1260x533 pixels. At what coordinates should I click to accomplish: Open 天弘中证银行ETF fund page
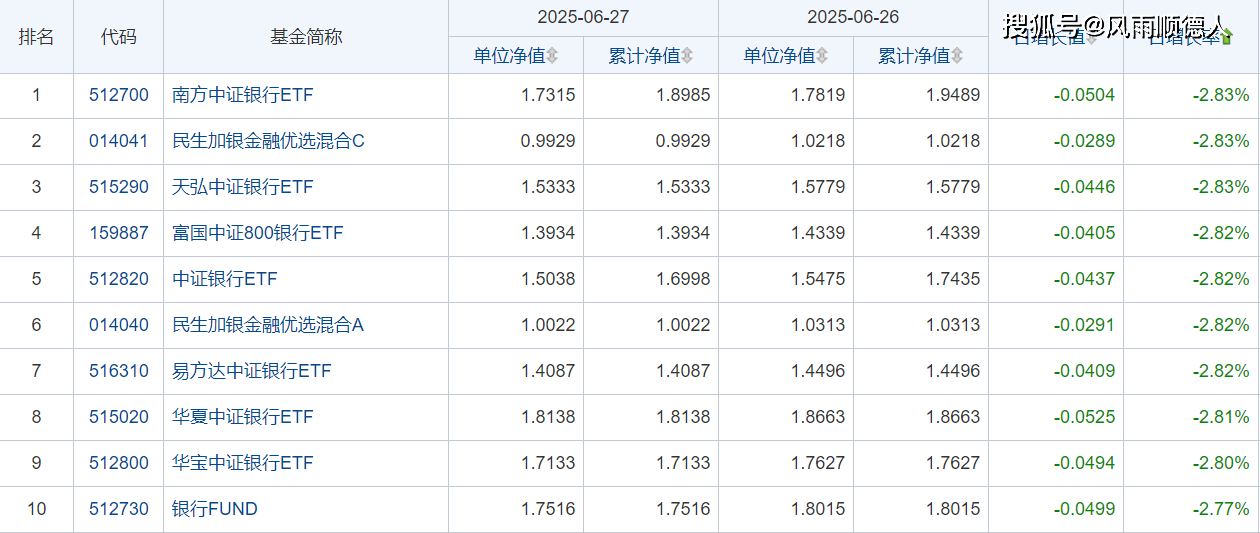[243, 188]
